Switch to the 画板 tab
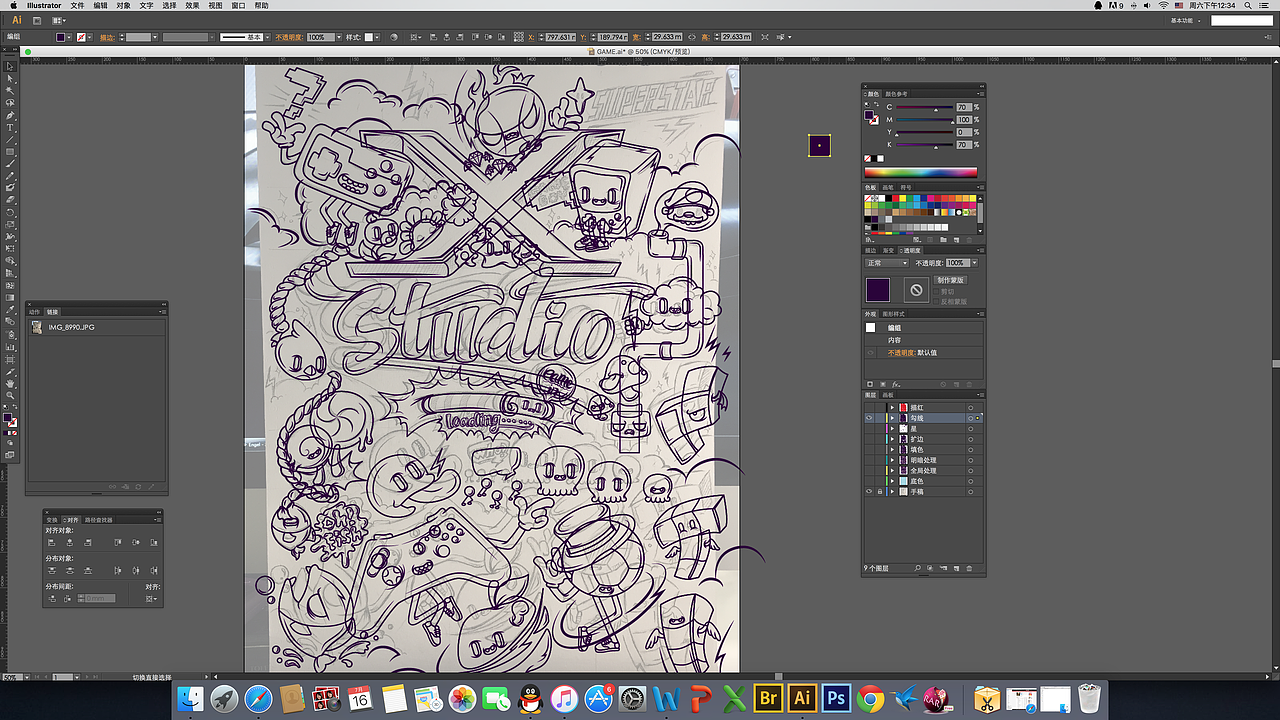 coord(888,396)
